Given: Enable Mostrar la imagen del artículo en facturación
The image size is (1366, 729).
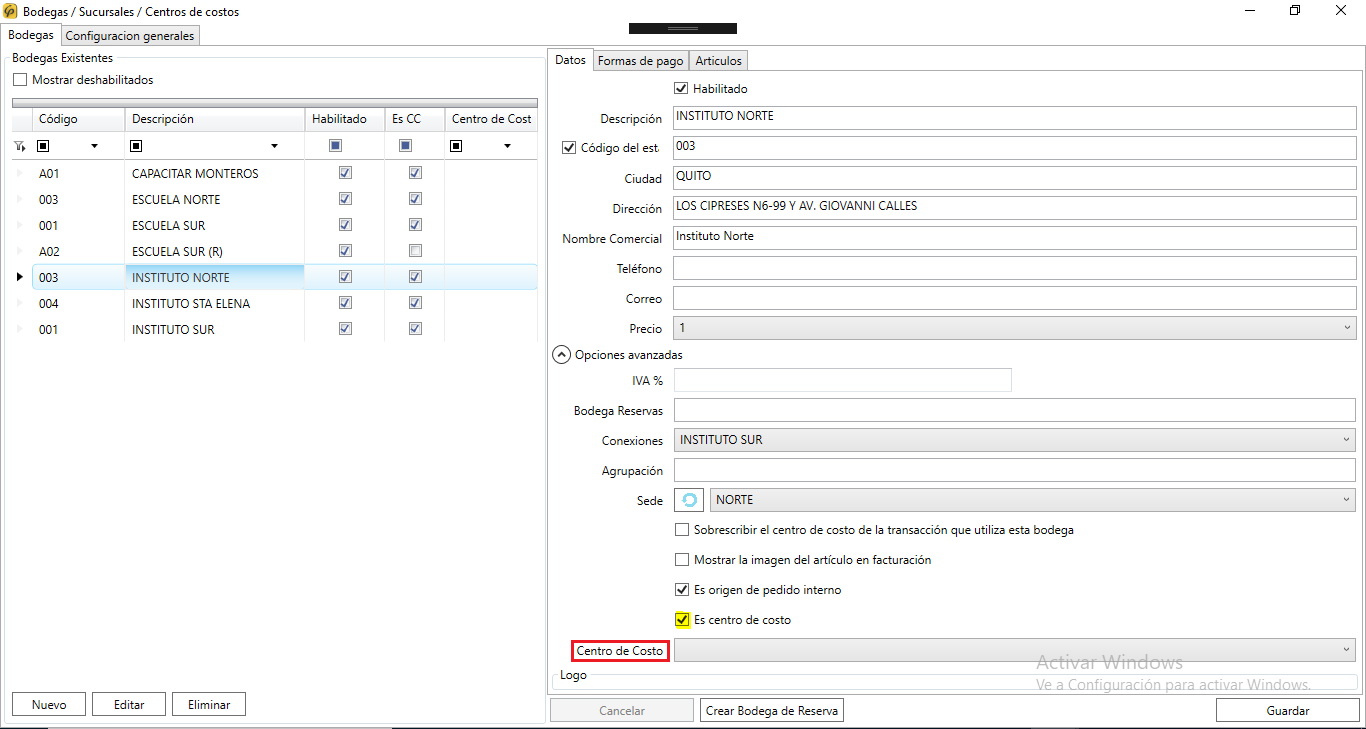Looking at the screenshot, I should (x=682, y=560).
